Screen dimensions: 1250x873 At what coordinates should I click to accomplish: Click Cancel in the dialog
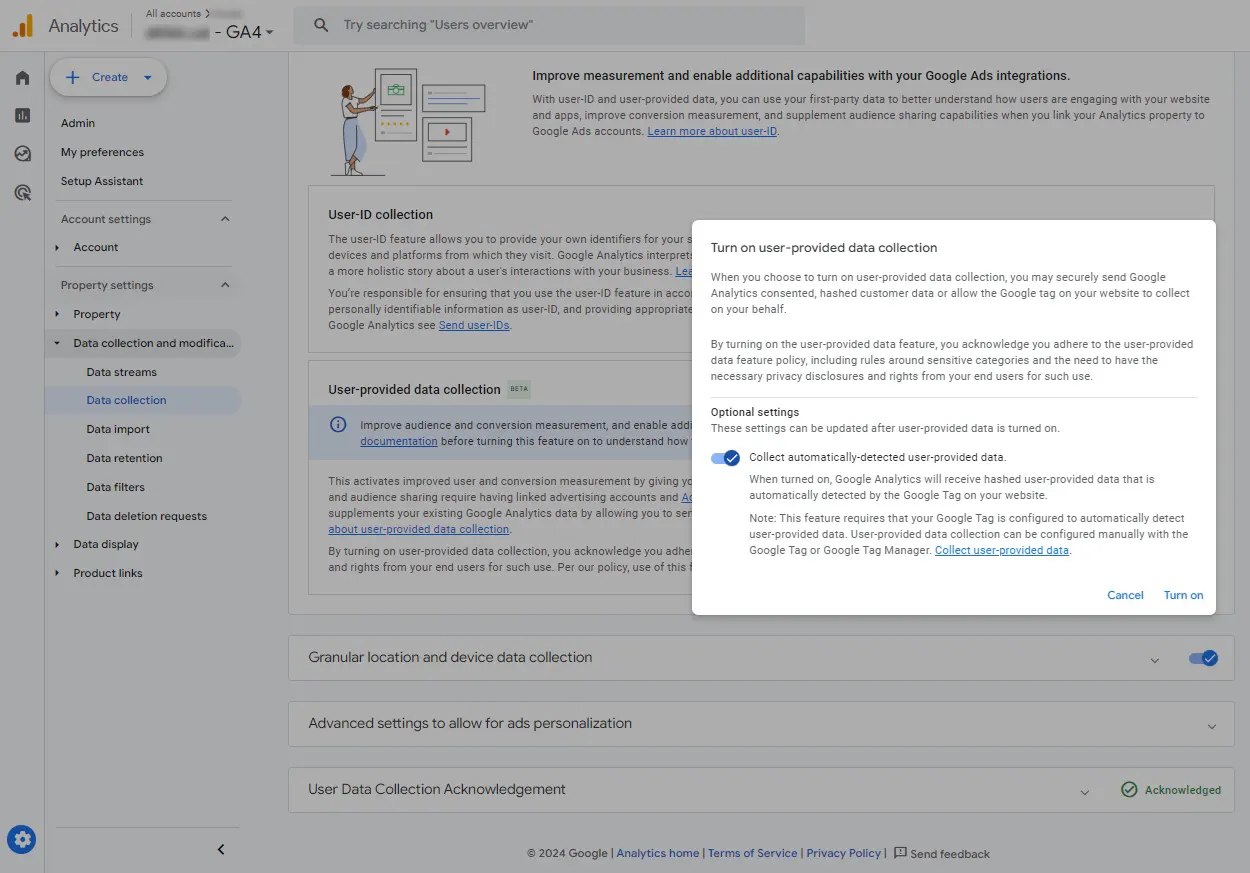pyautogui.click(x=1125, y=595)
